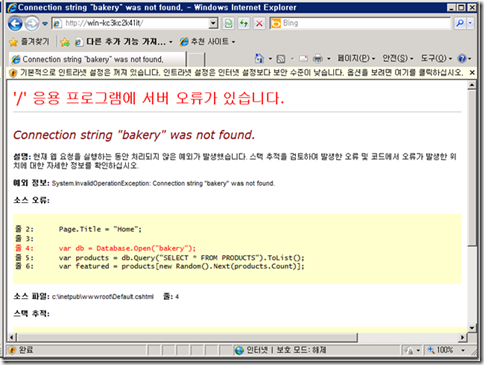The image size is (484, 365).
Task: Click the globe zone icon in the status bar
Action: [239, 350]
